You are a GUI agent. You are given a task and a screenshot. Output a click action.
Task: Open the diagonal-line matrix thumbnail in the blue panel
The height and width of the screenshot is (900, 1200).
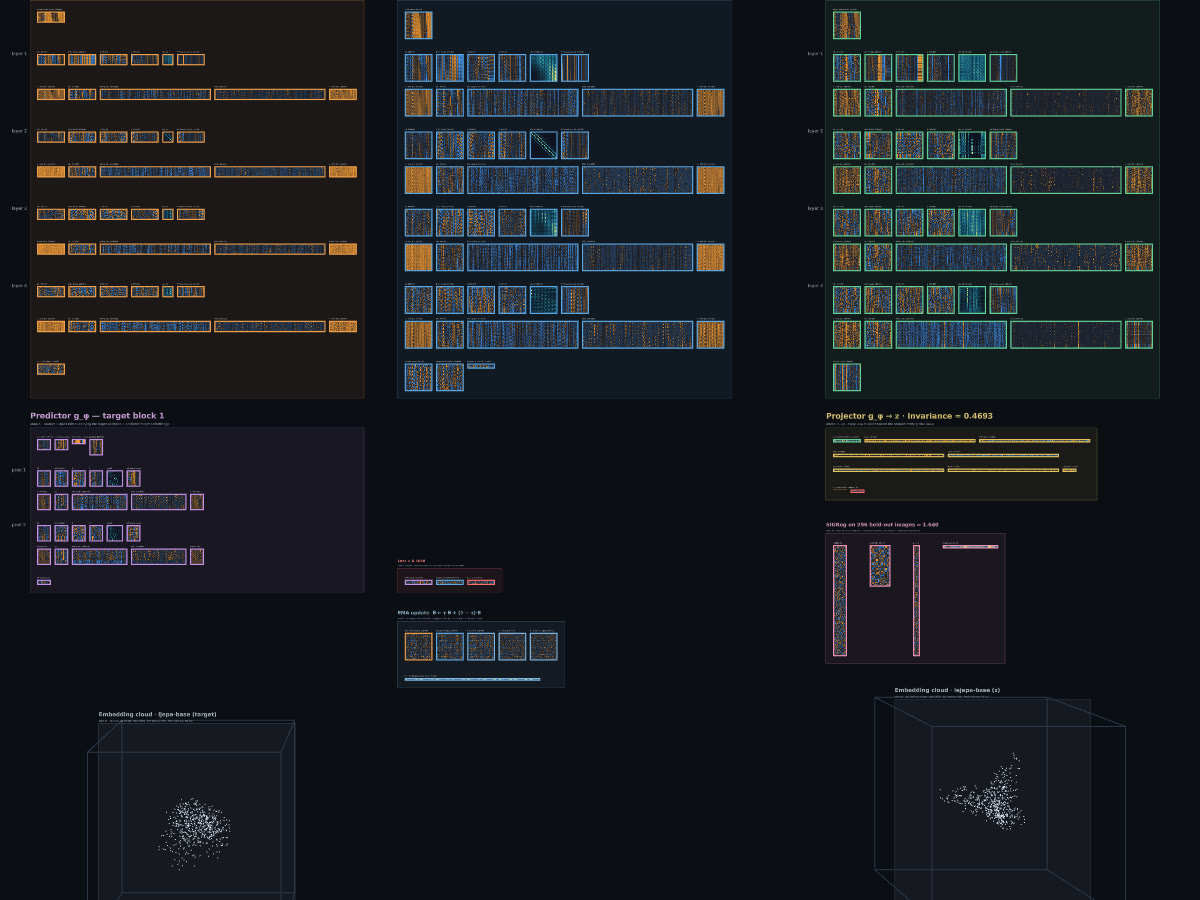pos(543,145)
